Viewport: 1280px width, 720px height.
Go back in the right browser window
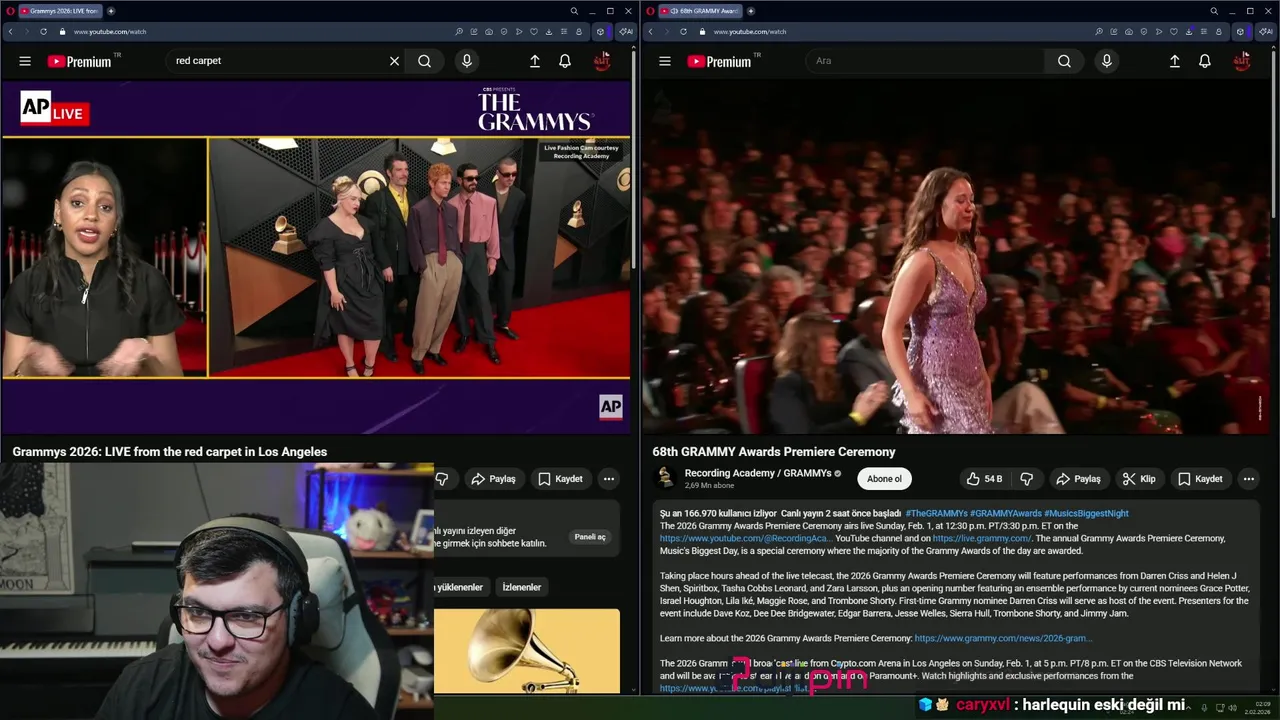pos(650,31)
